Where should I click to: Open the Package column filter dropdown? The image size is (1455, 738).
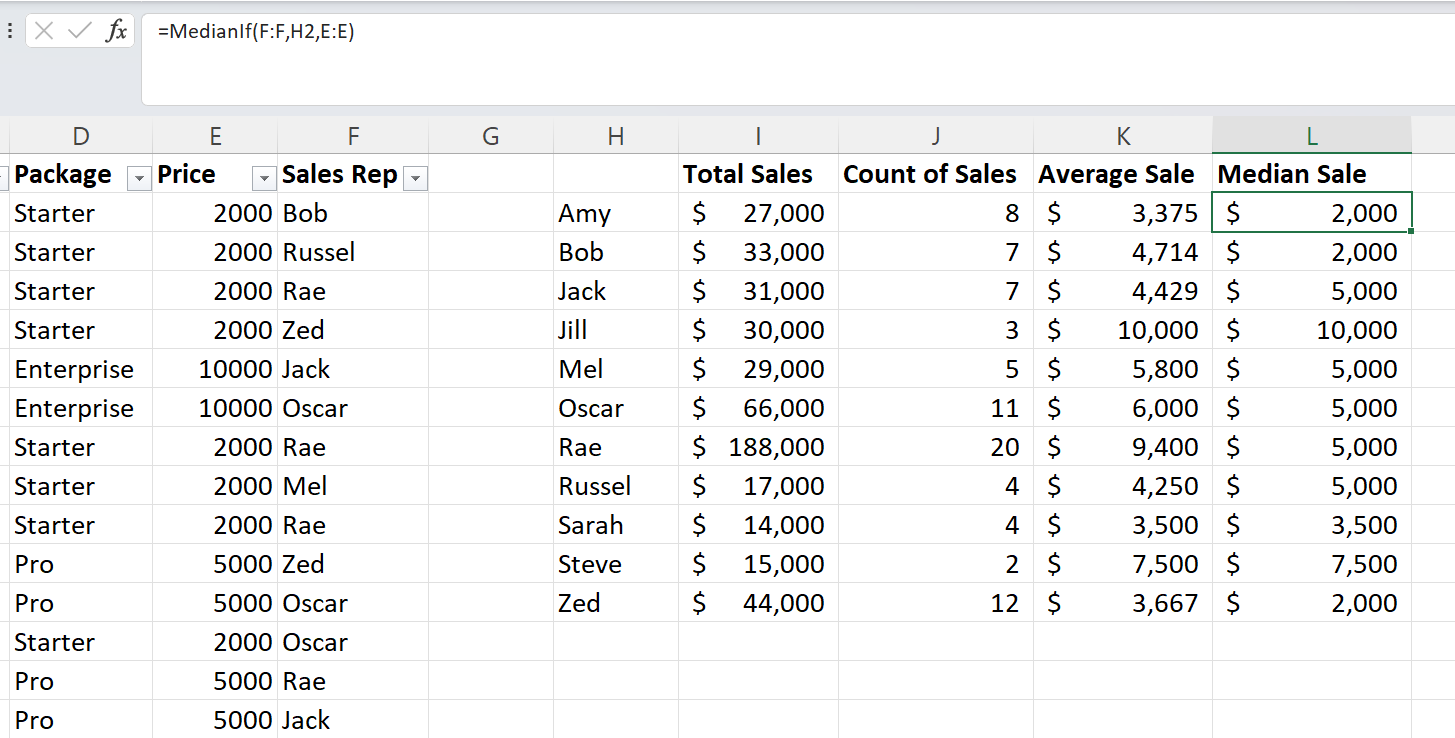click(138, 178)
